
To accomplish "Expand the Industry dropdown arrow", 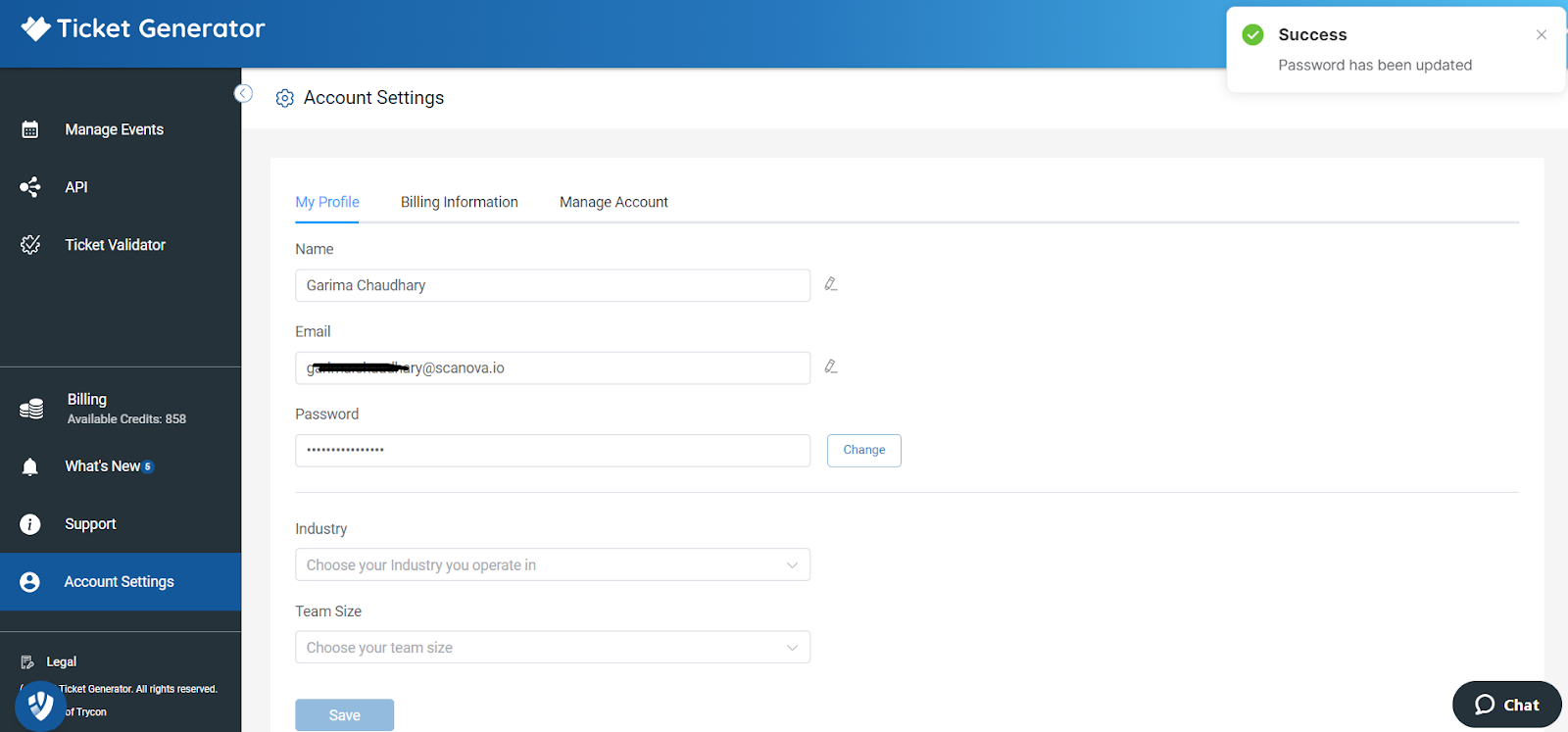I will (x=792, y=565).
